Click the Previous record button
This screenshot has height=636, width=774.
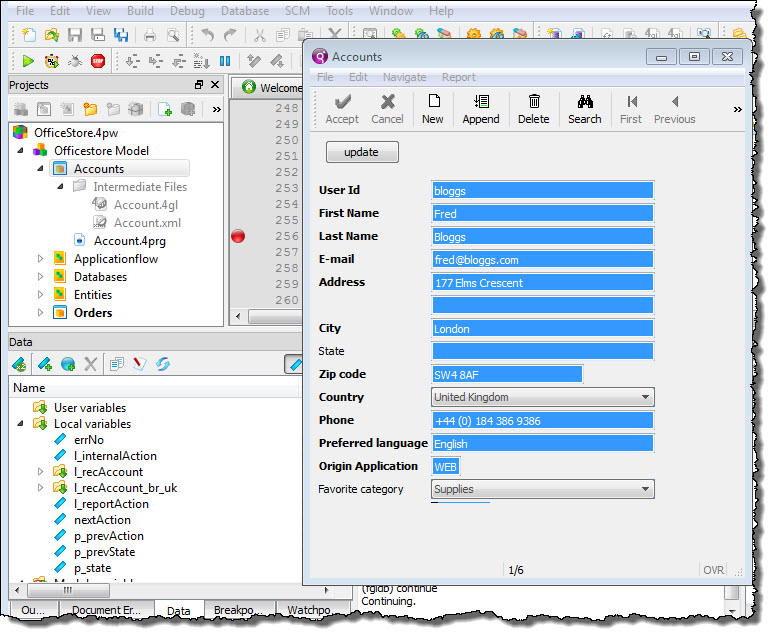coord(675,108)
